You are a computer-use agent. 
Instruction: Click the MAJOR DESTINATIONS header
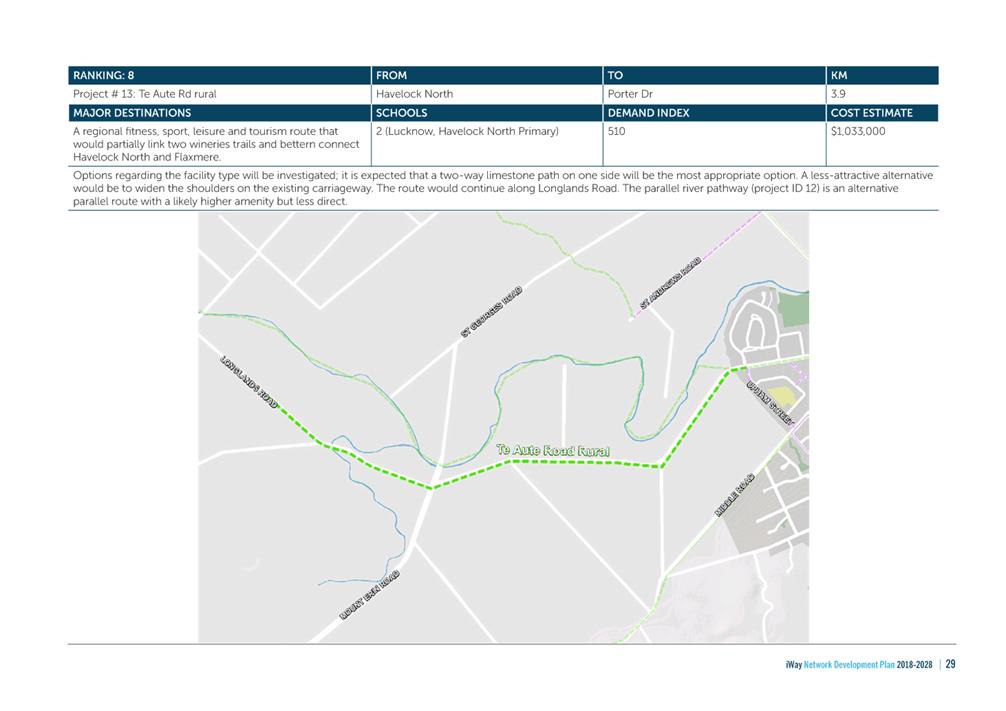(x=219, y=113)
